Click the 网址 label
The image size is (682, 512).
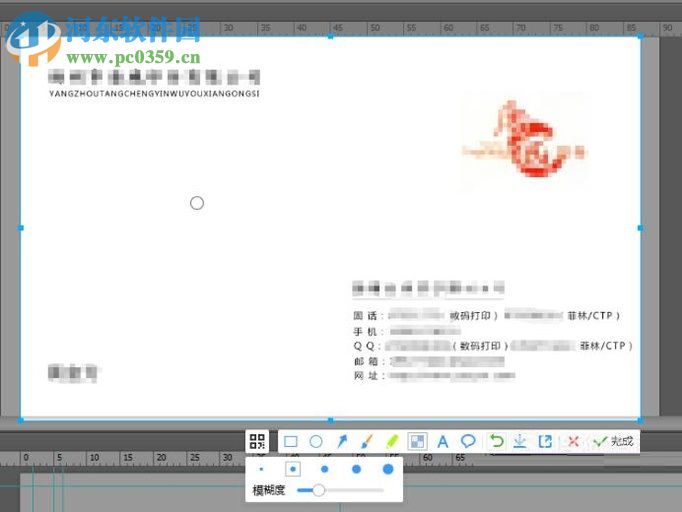tap(366, 376)
